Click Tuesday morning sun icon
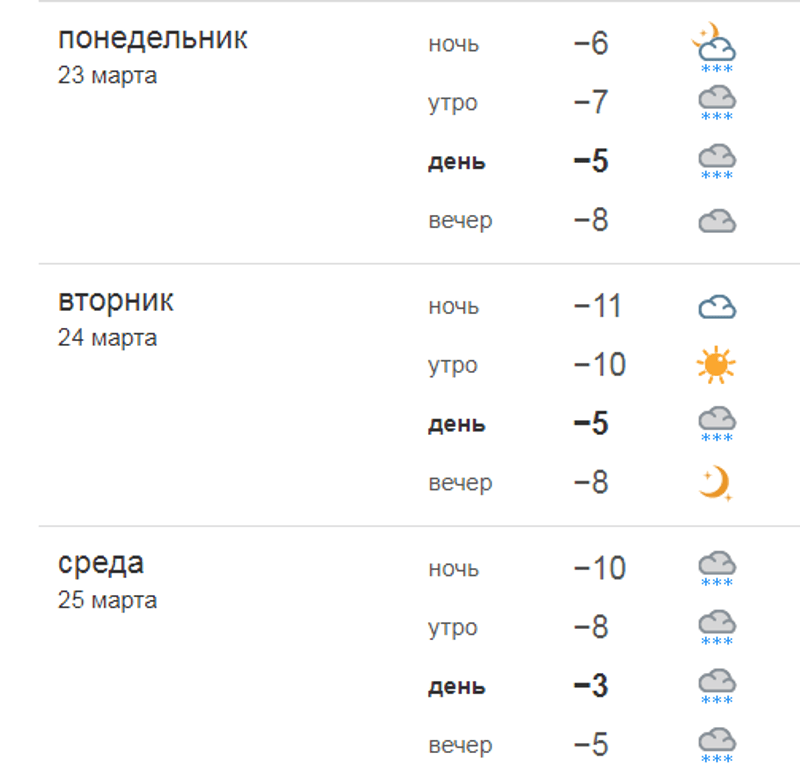Screen dimensions: 800x776 coord(716,365)
